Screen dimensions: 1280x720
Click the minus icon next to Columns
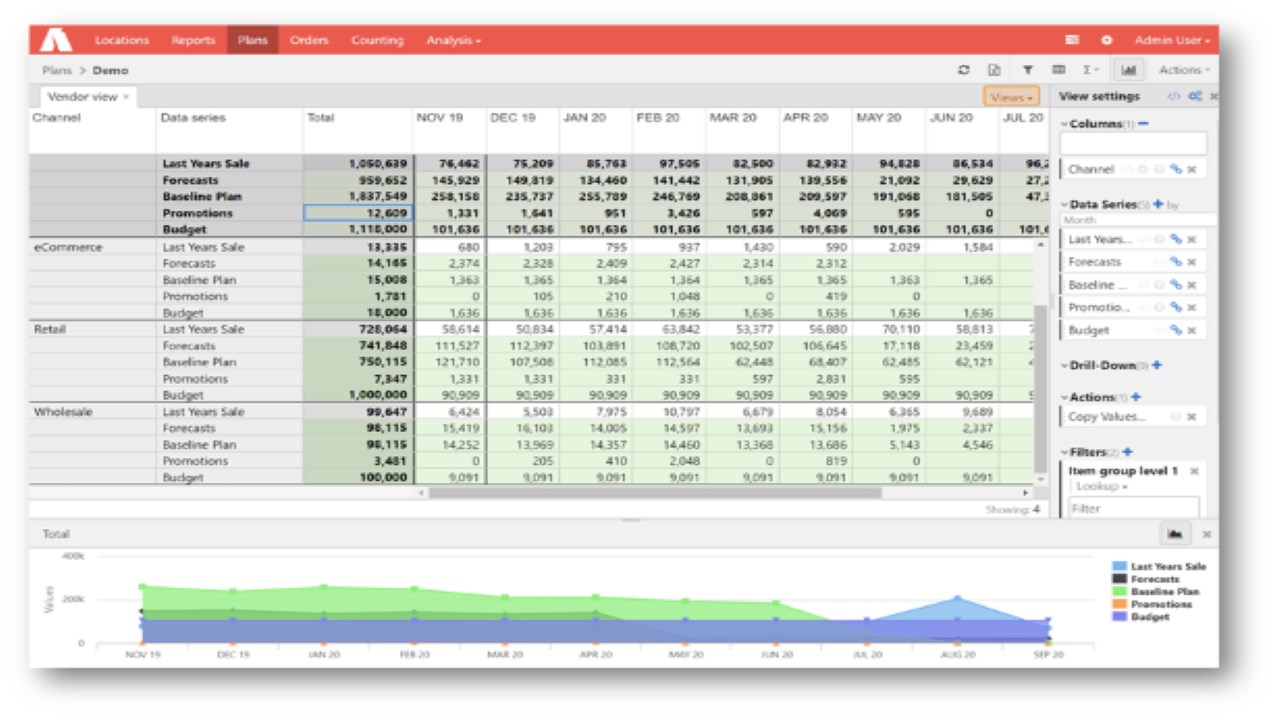click(x=1143, y=123)
